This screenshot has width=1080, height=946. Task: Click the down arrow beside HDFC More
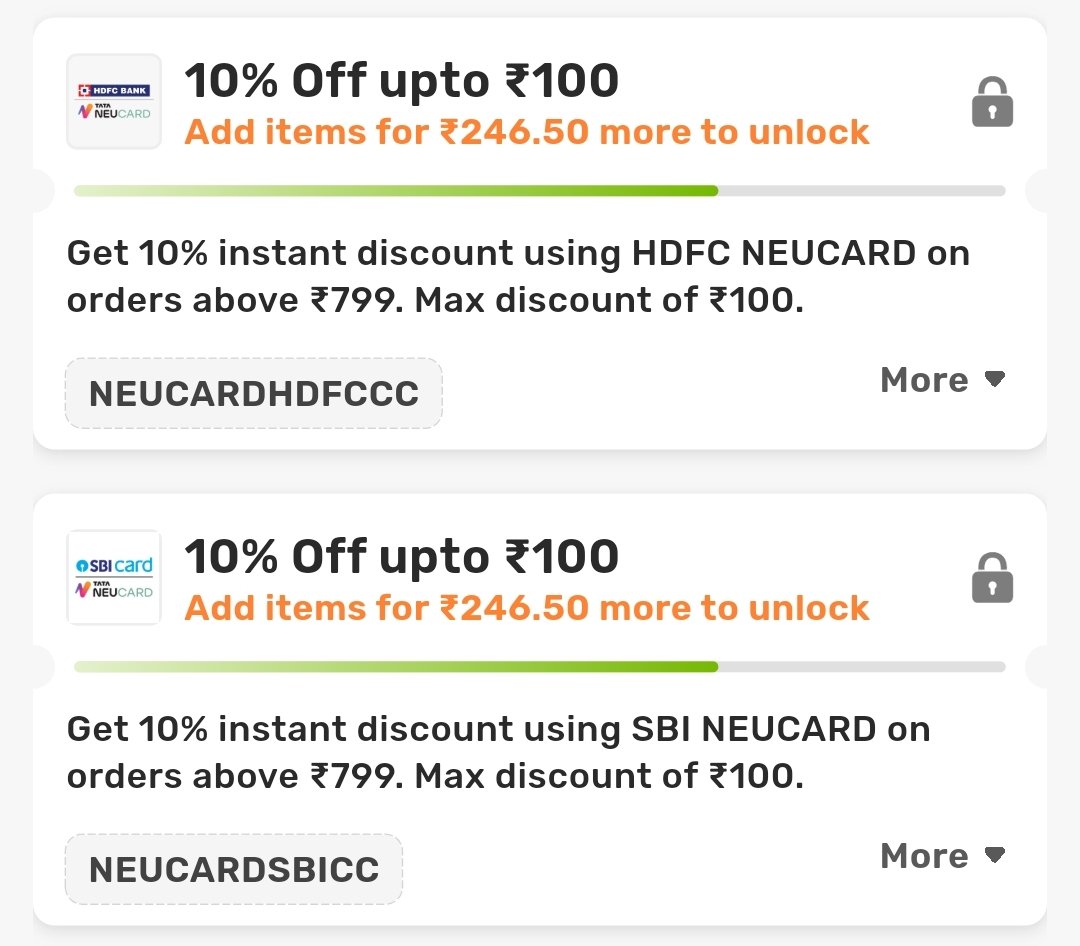coord(995,379)
